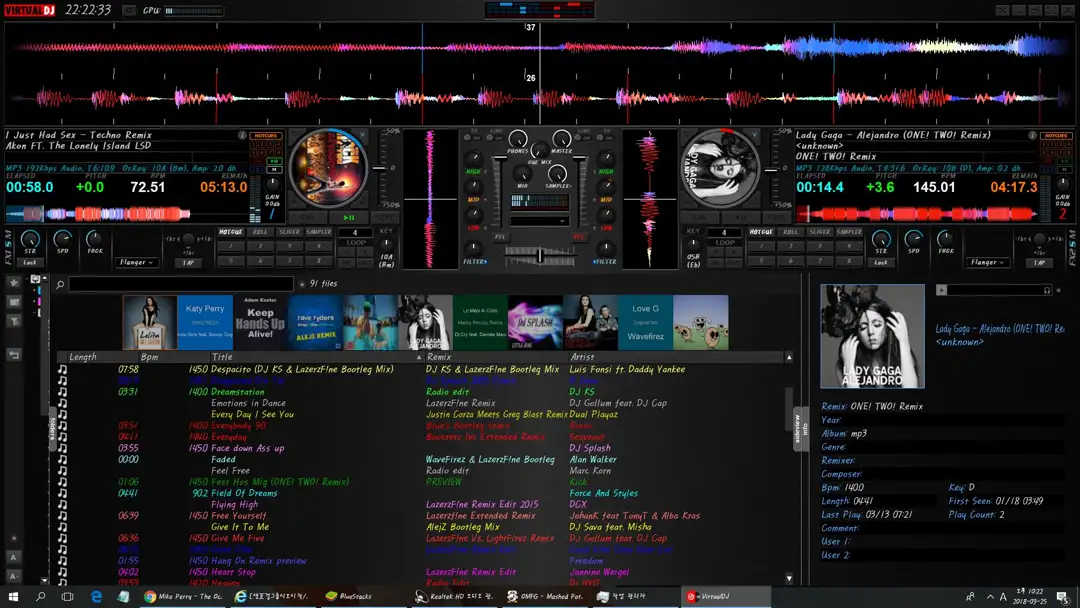Toggle right deck play/pause button
The image size is (1080, 608).
pos(740,218)
